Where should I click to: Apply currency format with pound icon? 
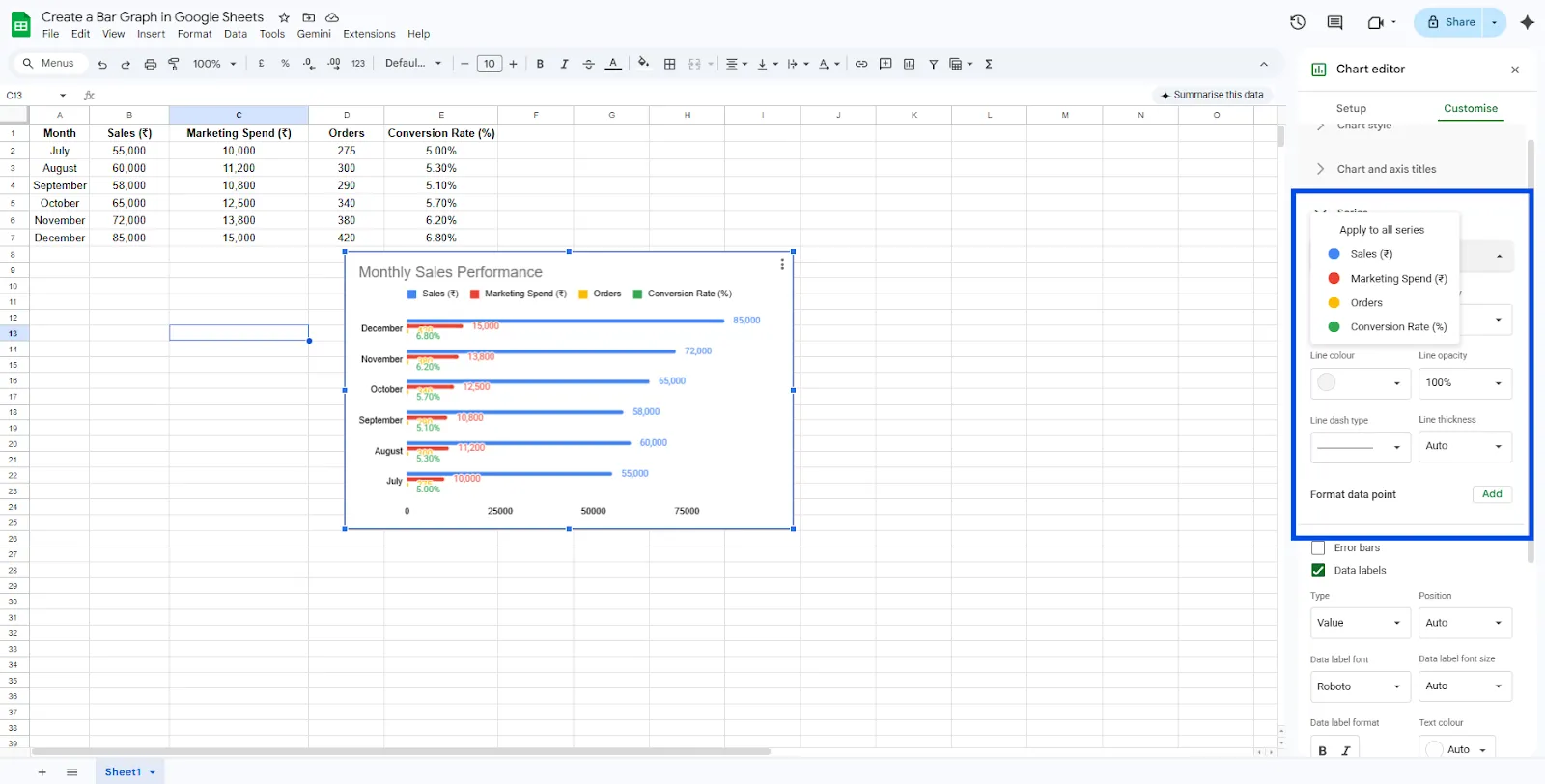pos(261,64)
